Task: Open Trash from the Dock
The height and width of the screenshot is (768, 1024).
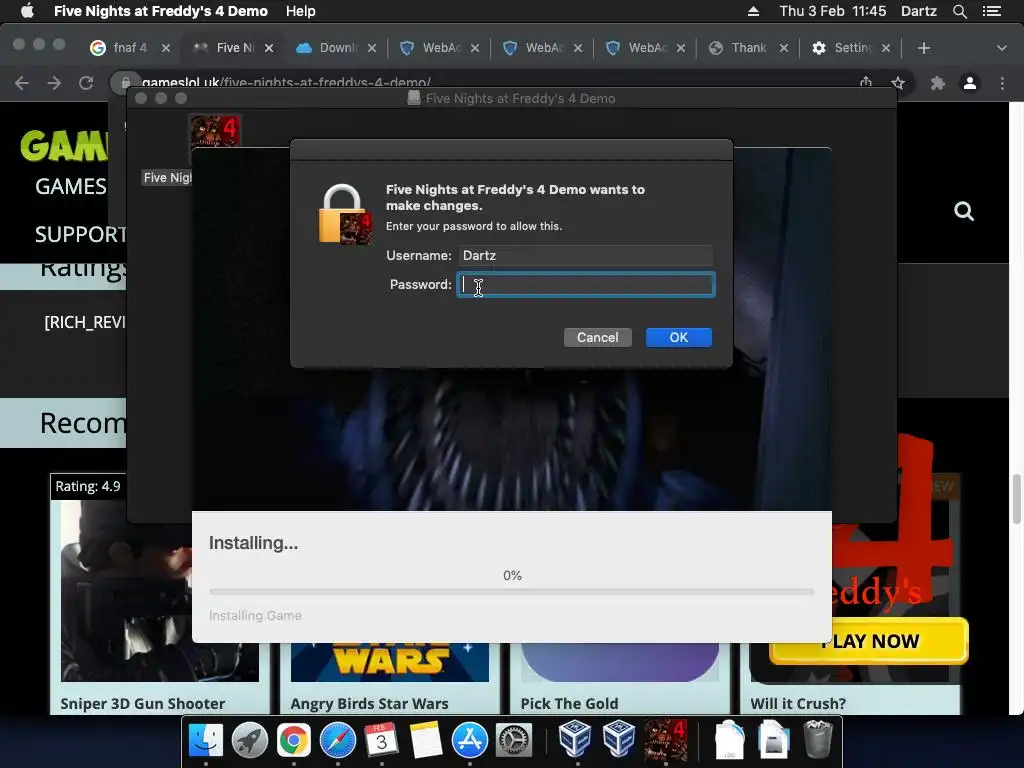Action: pos(817,739)
